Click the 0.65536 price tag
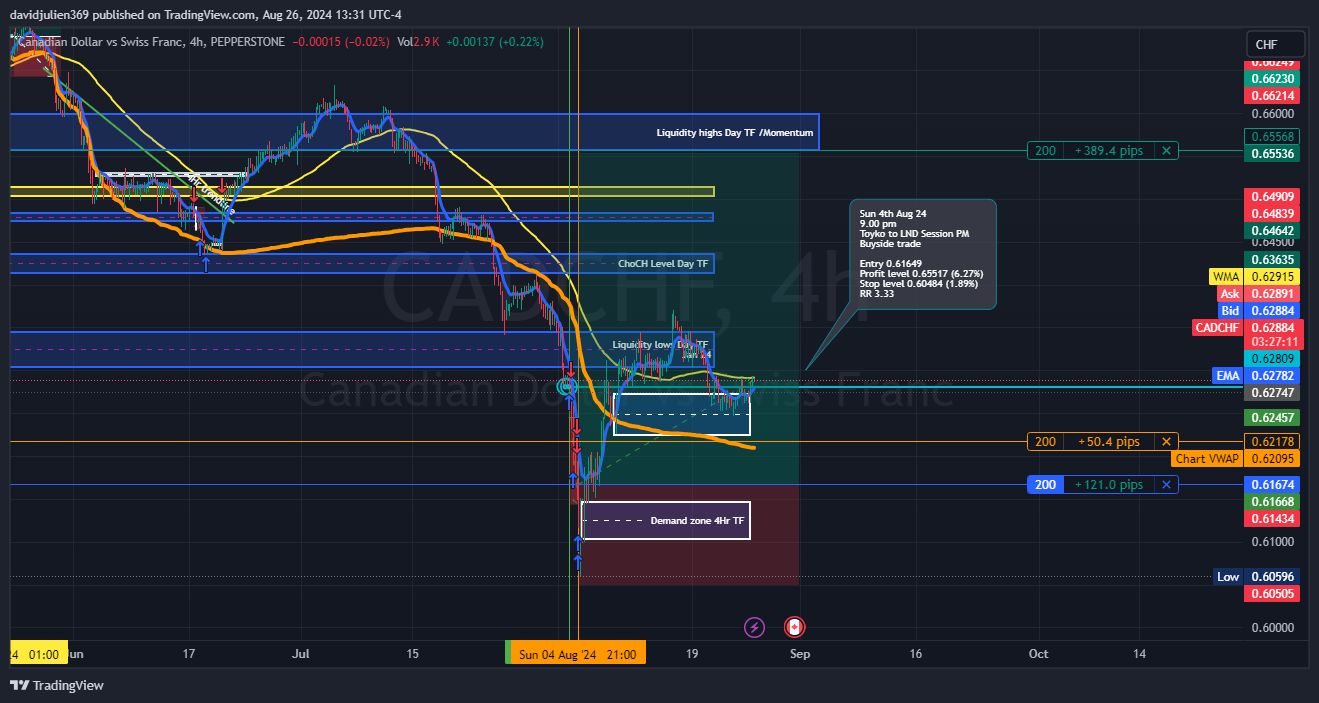This screenshot has height=703, width=1319. [x=1273, y=154]
